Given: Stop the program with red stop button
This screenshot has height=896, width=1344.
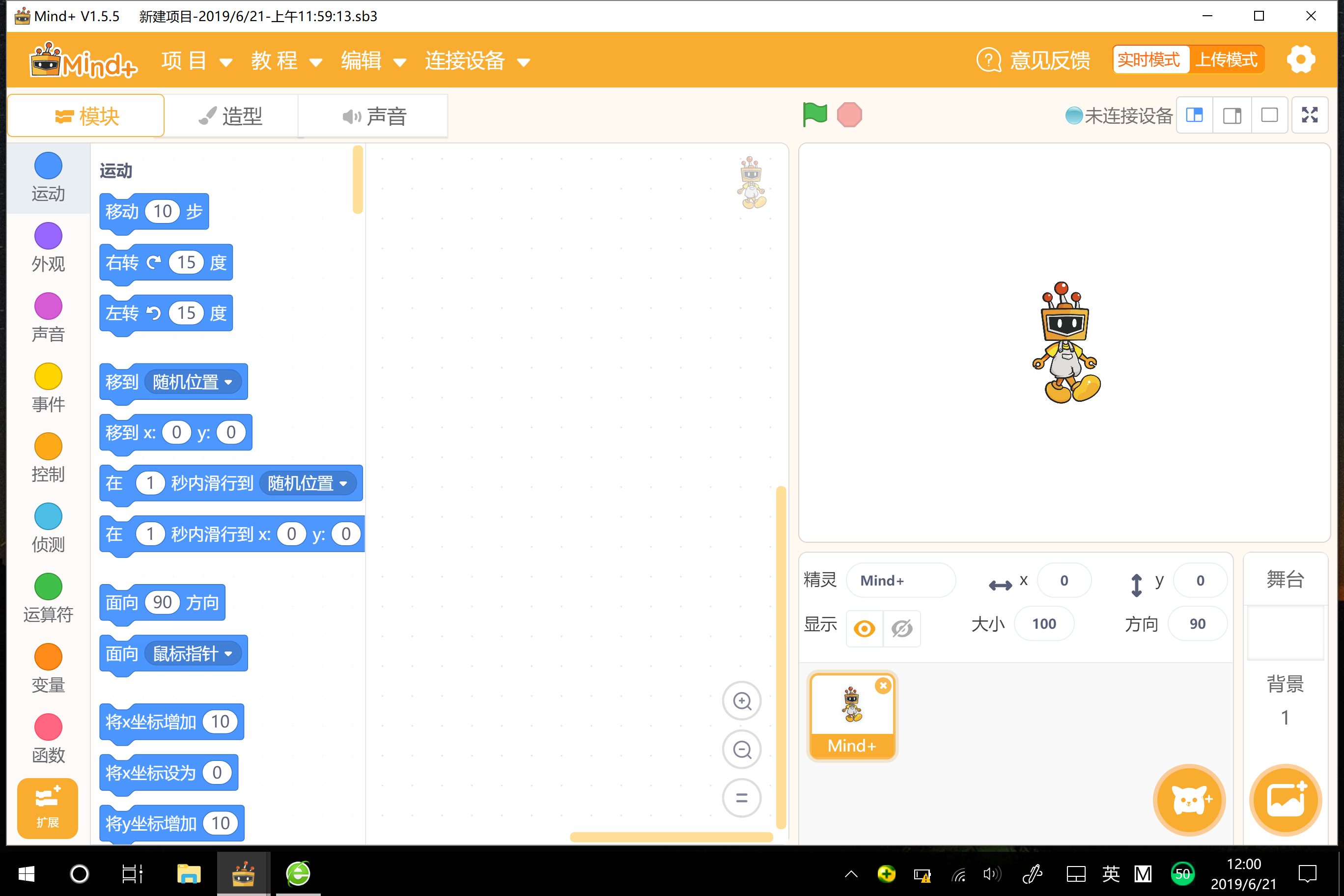Looking at the screenshot, I should pyautogui.click(x=849, y=115).
